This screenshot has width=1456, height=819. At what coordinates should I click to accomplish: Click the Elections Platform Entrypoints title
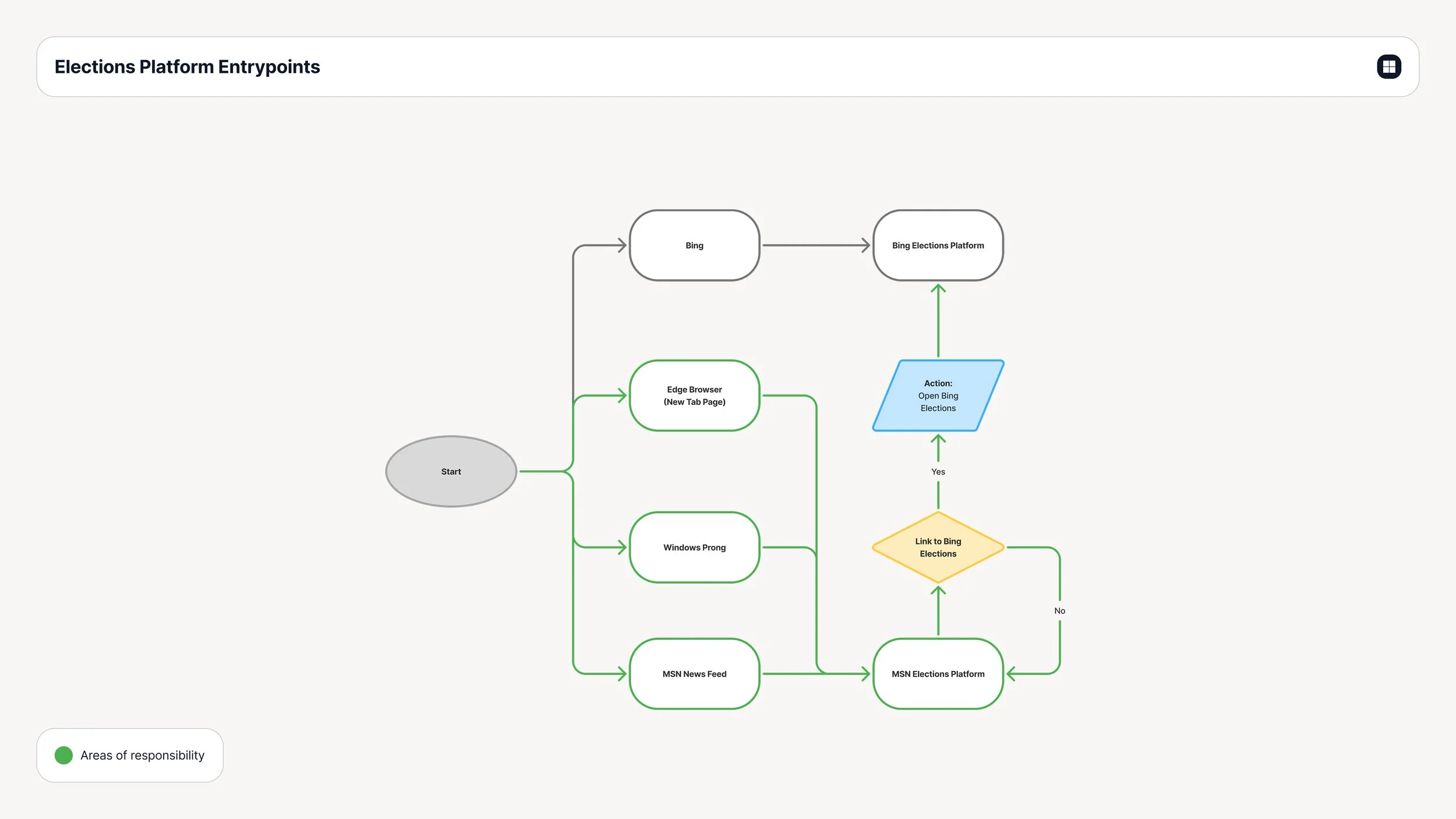(187, 66)
